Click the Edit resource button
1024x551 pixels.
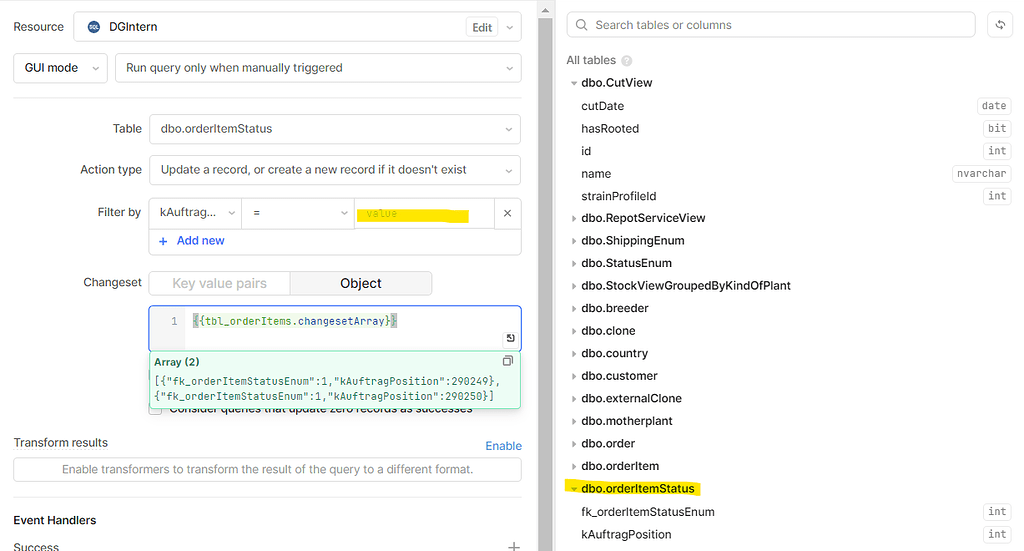tap(482, 27)
